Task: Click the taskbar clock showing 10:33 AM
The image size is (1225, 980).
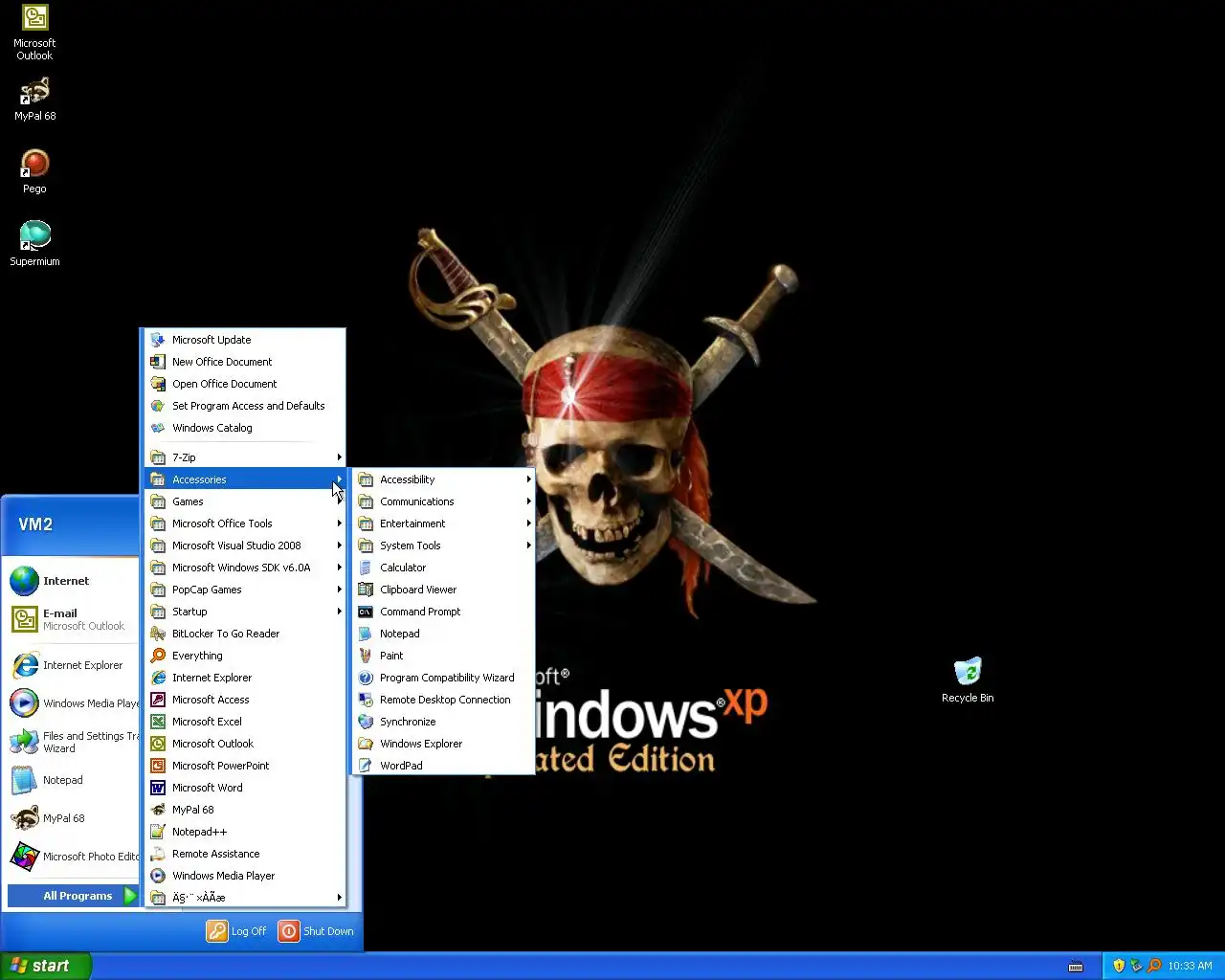Action: click(x=1190, y=966)
